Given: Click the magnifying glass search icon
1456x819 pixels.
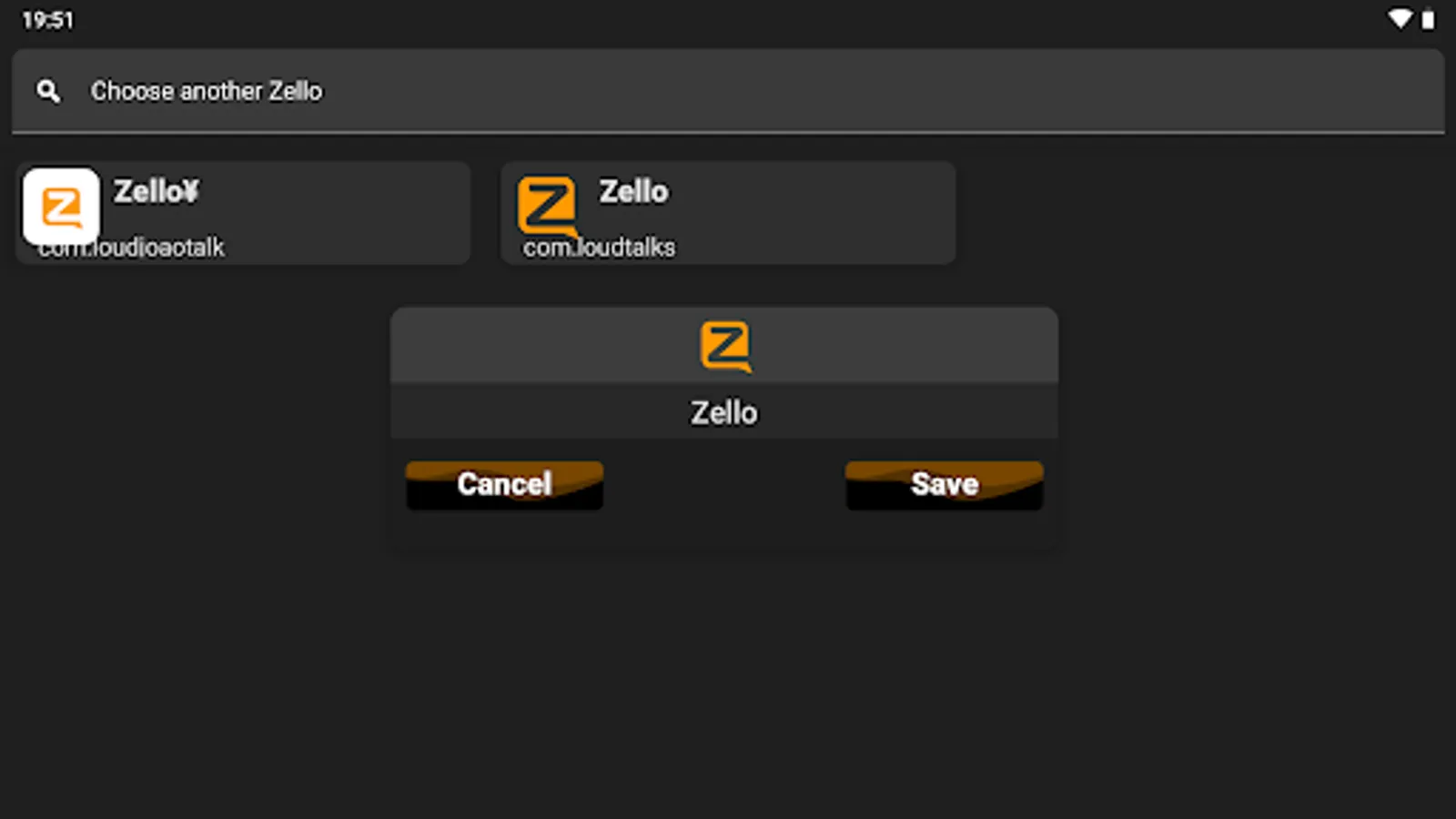Looking at the screenshot, I should (x=48, y=91).
